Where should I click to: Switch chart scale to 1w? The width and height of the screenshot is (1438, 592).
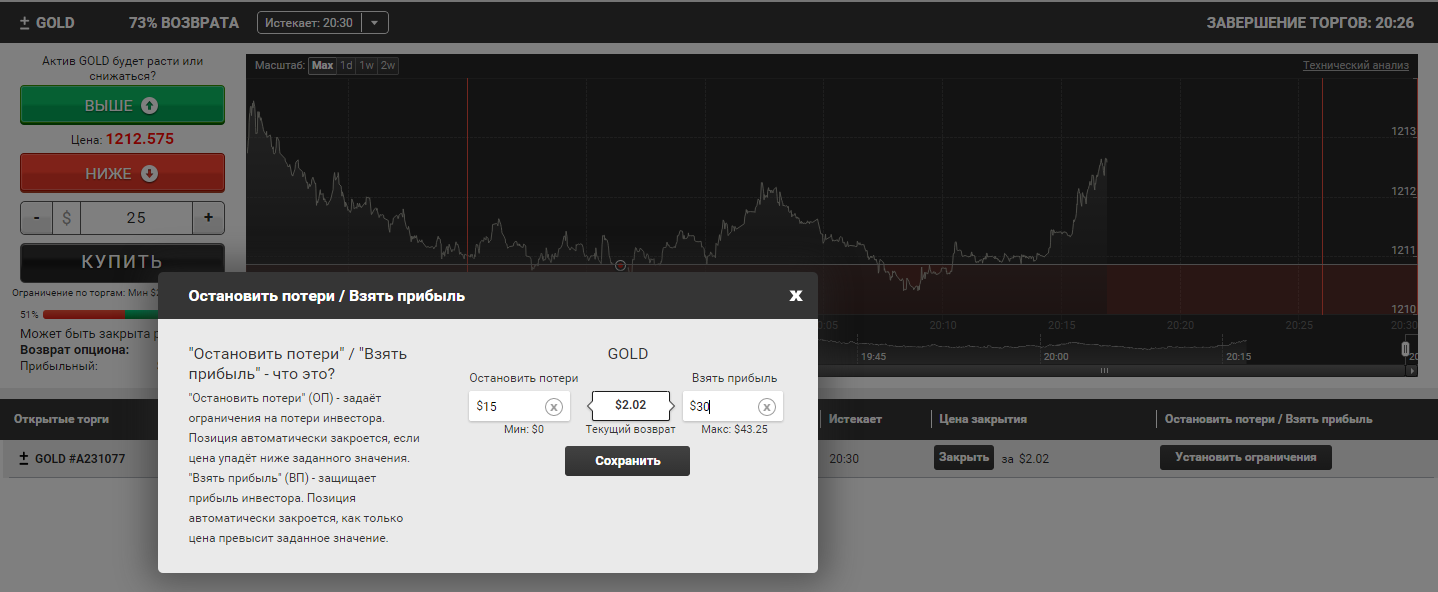tap(367, 66)
